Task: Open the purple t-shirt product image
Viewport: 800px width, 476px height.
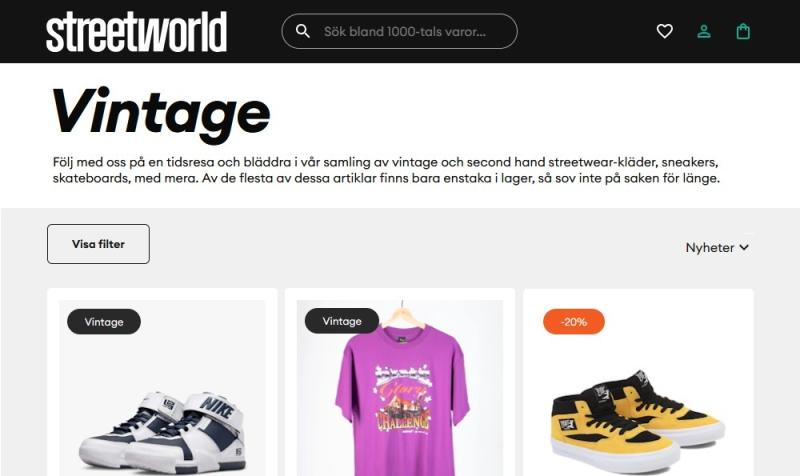Action: pyautogui.click(x=399, y=388)
